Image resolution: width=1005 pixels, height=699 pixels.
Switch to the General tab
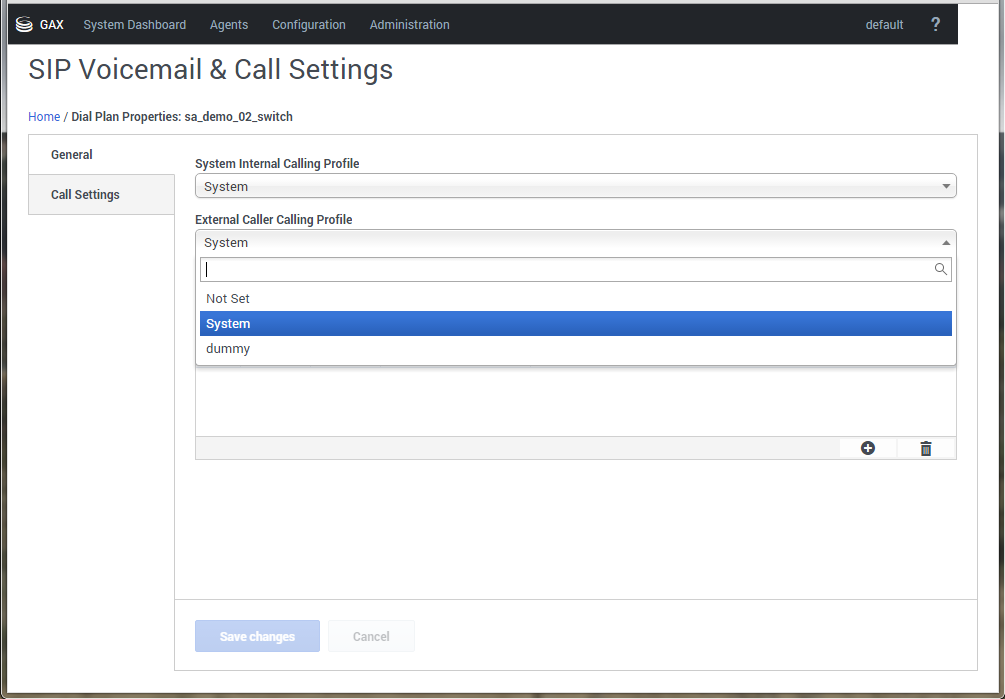pos(72,155)
